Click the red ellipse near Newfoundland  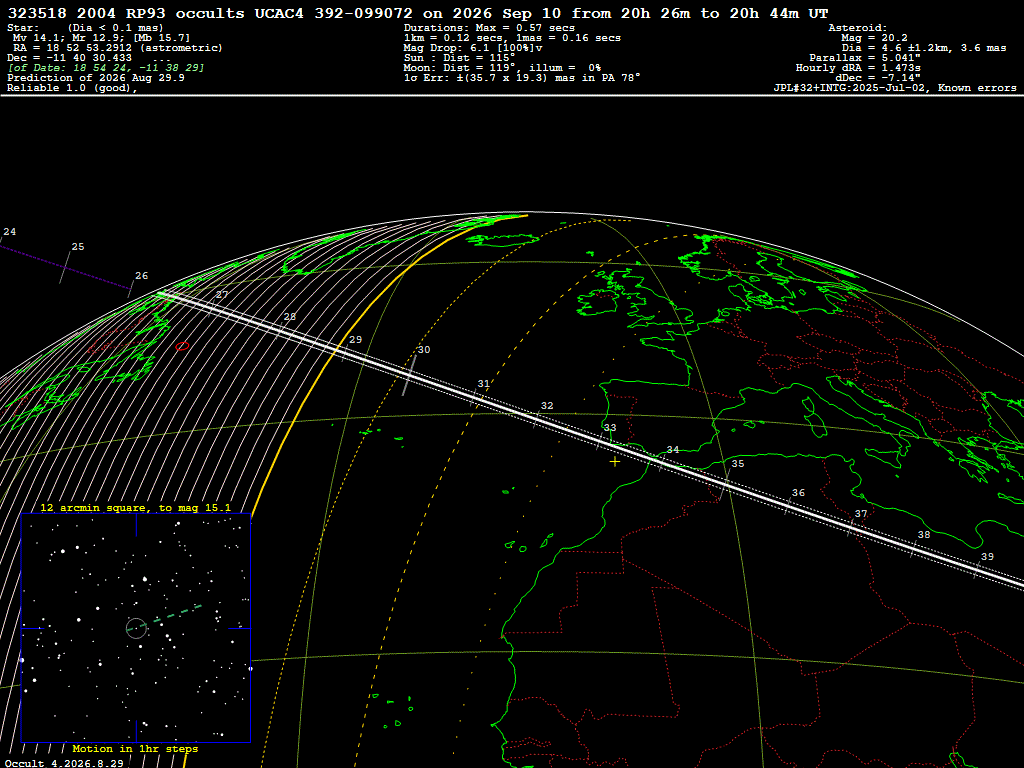coord(183,346)
